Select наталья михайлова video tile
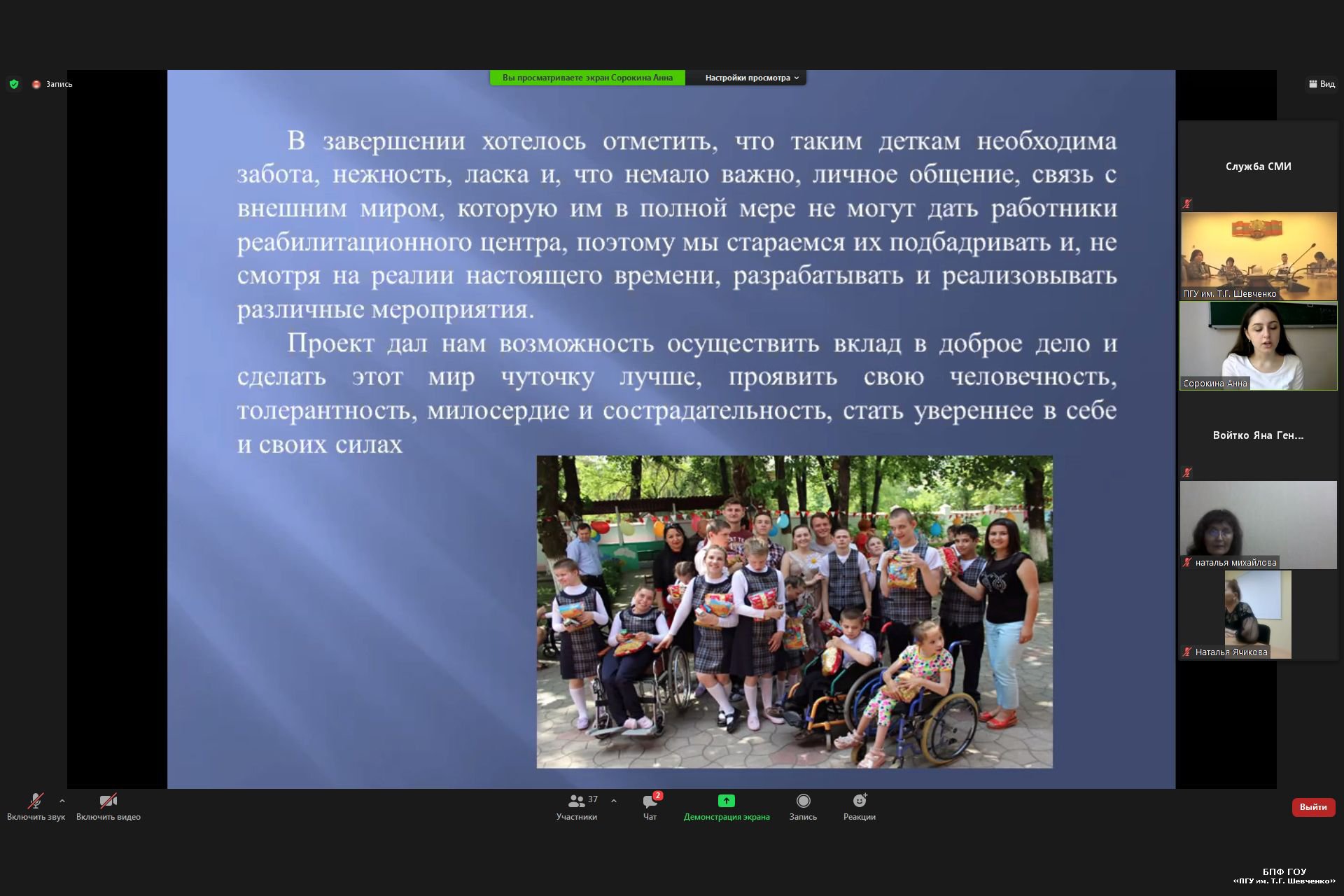This screenshot has height=896, width=1344. (x=1258, y=525)
